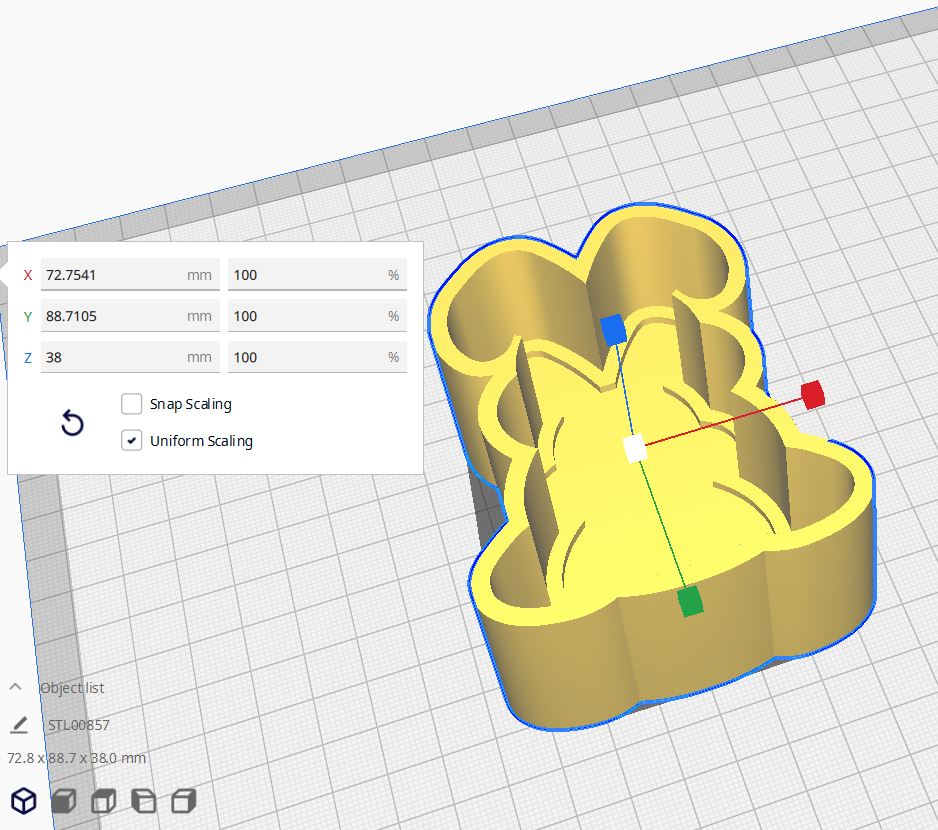This screenshot has width=938, height=830.
Task: Click the X percentage scale field
Action: click(x=317, y=274)
